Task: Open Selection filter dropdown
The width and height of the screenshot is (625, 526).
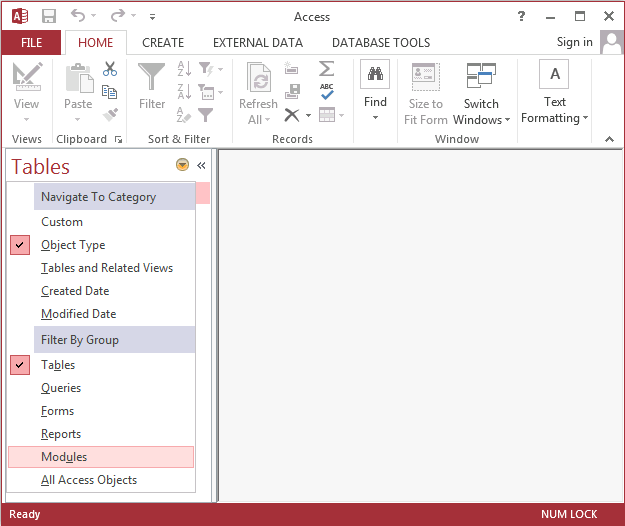Action: (x=211, y=69)
